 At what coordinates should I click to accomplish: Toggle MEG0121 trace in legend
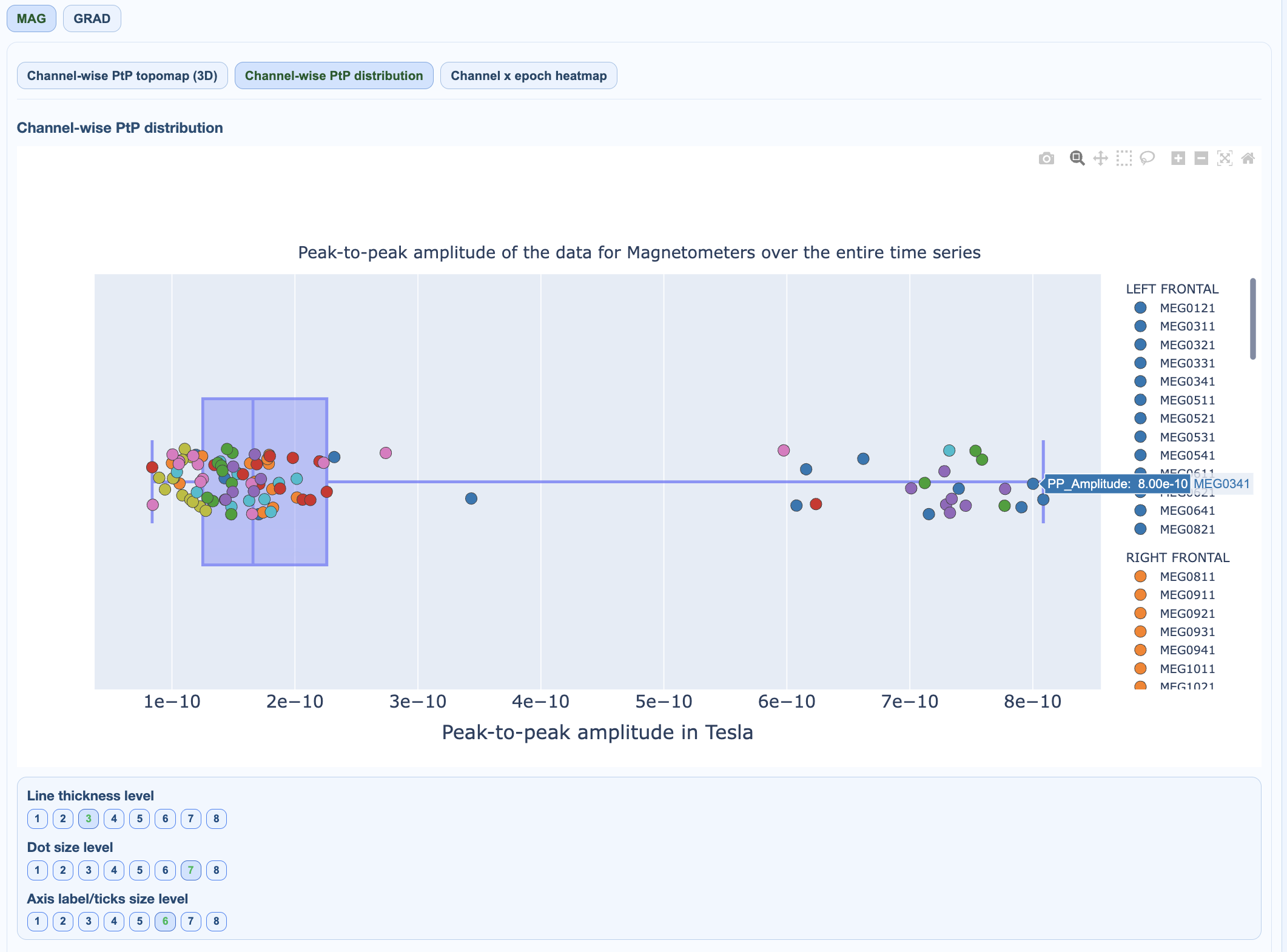pos(1187,308)
